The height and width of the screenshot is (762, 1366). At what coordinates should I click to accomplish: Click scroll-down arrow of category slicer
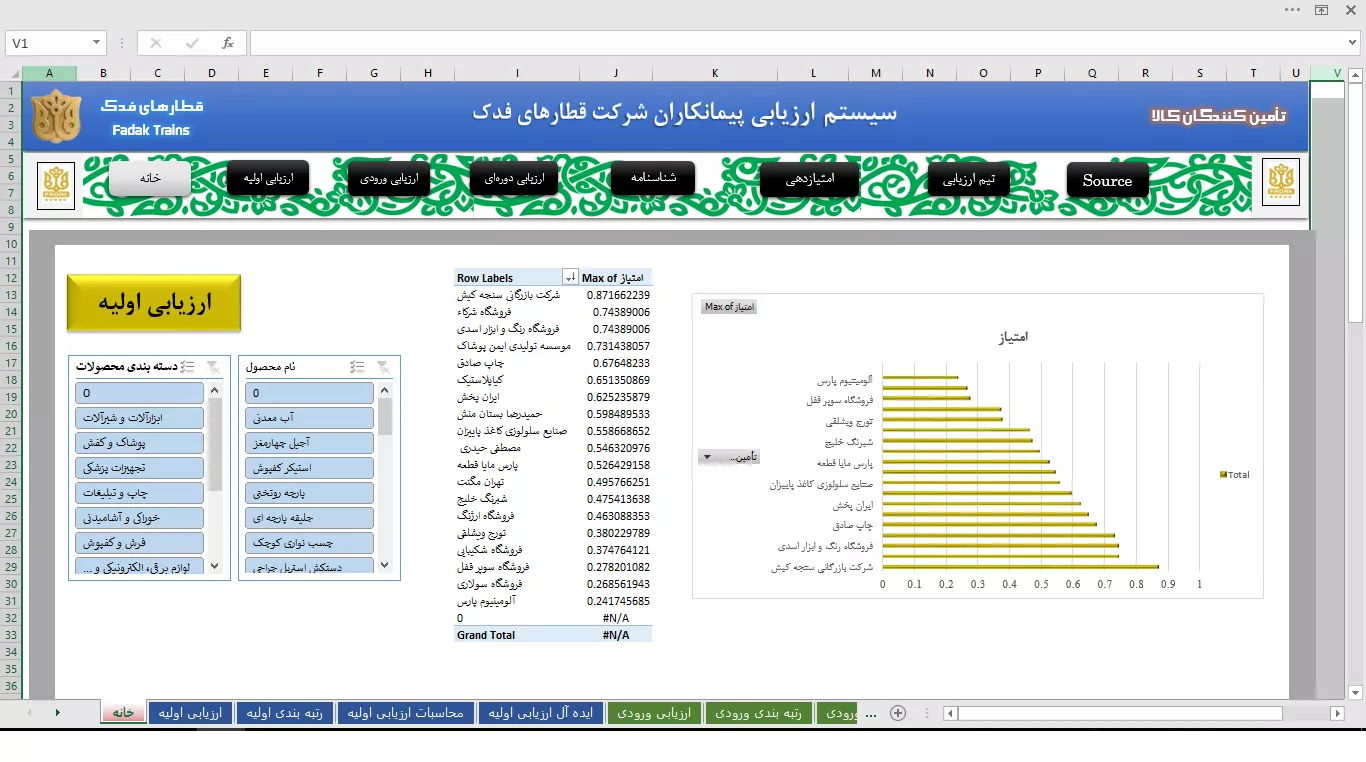(215, 565)
